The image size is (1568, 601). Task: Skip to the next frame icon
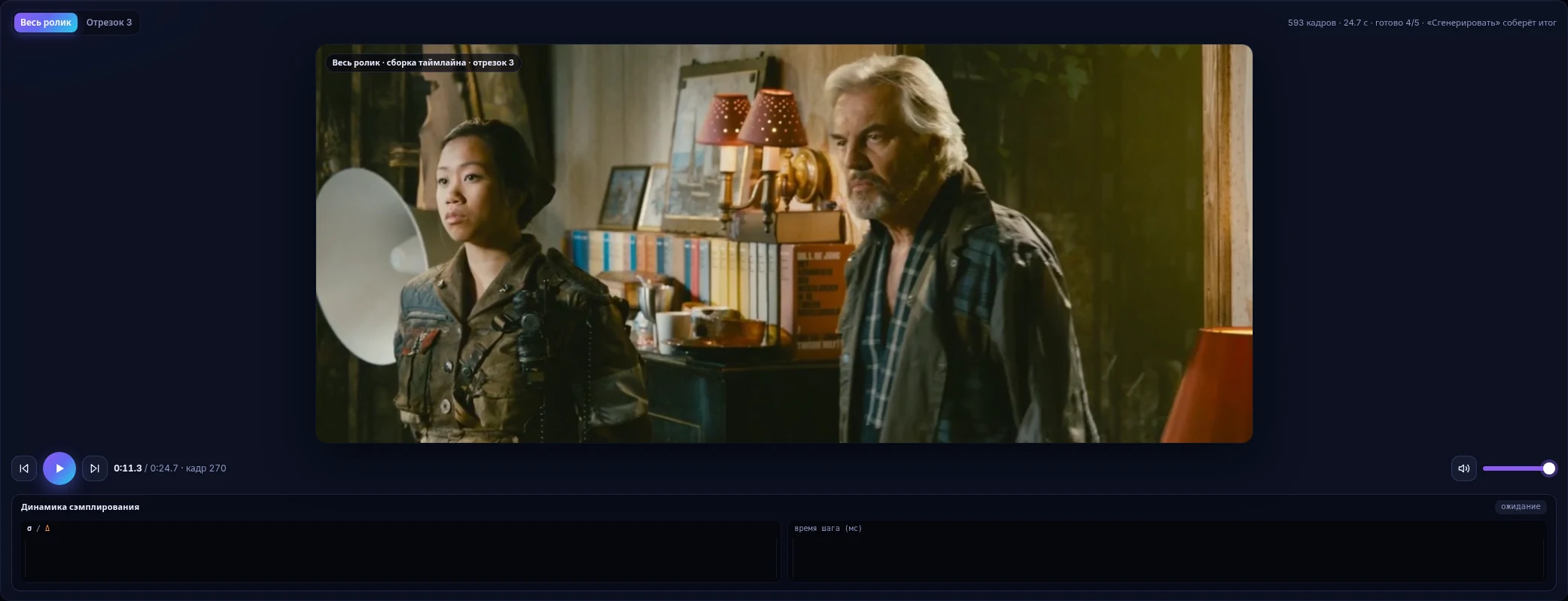(95, 468)
